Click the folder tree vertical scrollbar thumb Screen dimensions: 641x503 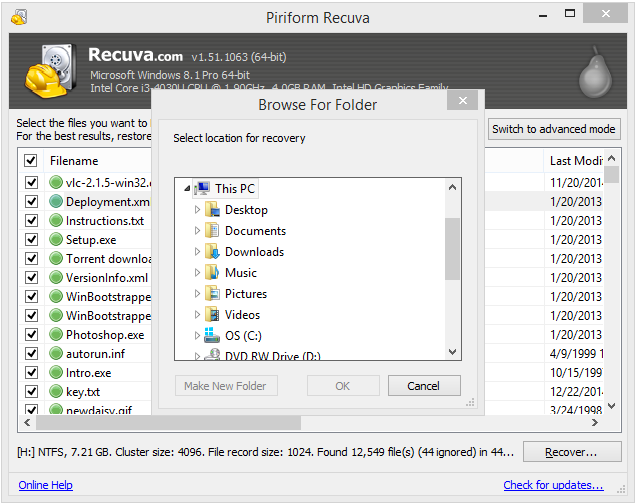click(452, 249)
